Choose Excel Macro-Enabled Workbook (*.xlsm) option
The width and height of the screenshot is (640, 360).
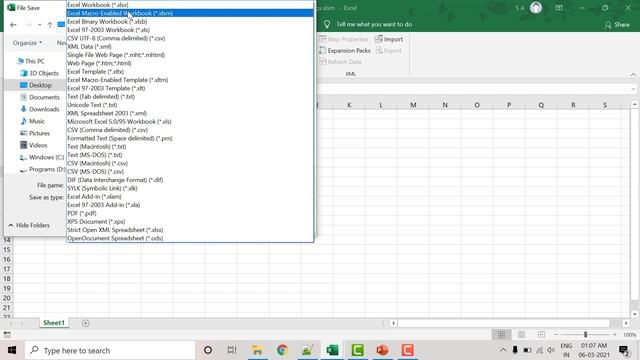pos(190,13)
